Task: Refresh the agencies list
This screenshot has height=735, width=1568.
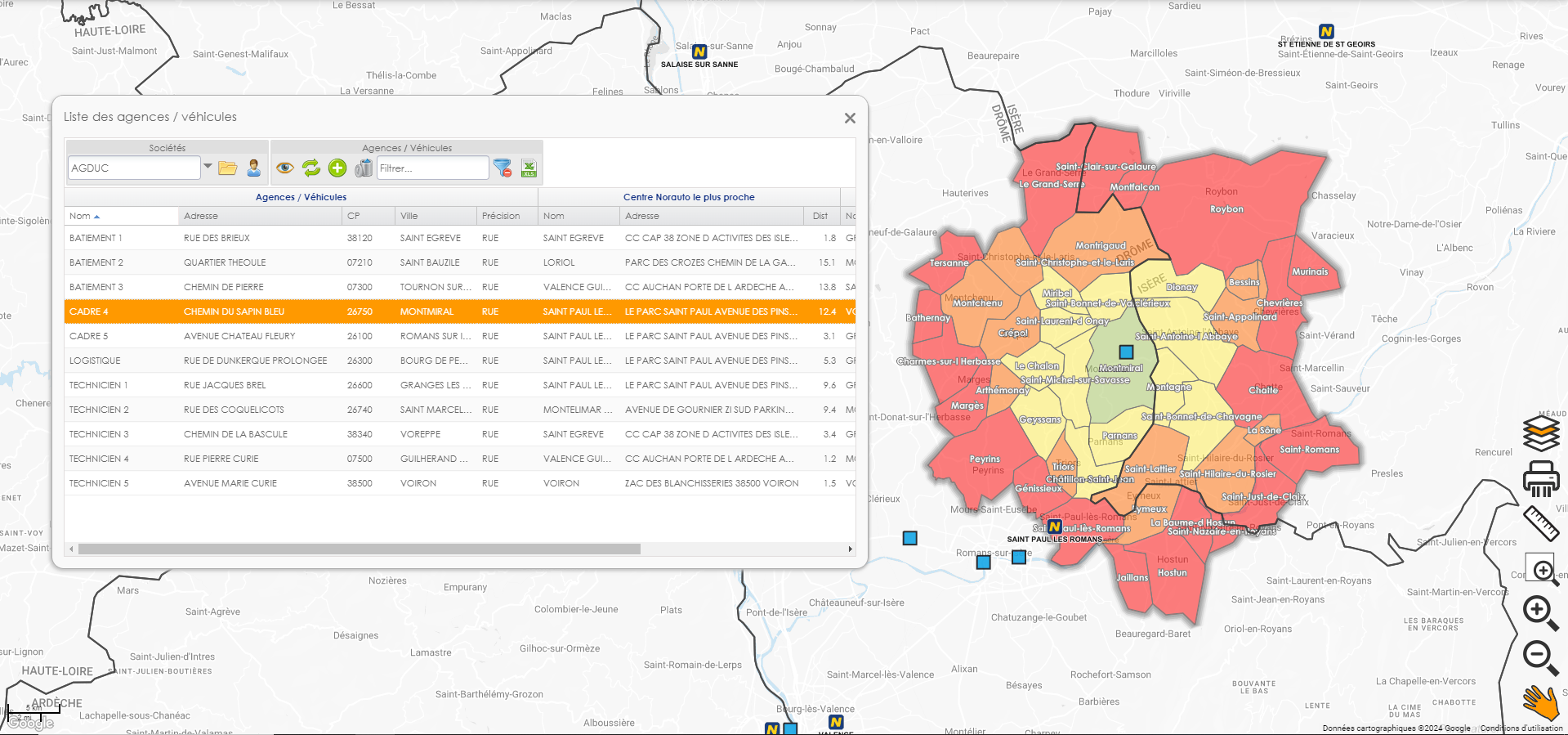Action: tap(311, 168)
